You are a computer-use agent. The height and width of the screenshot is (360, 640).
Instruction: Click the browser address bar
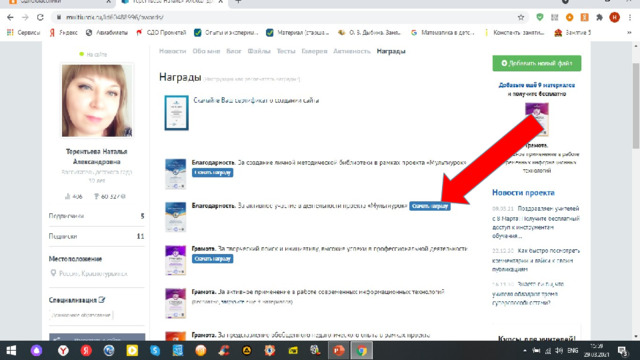(x=286, y=17)
